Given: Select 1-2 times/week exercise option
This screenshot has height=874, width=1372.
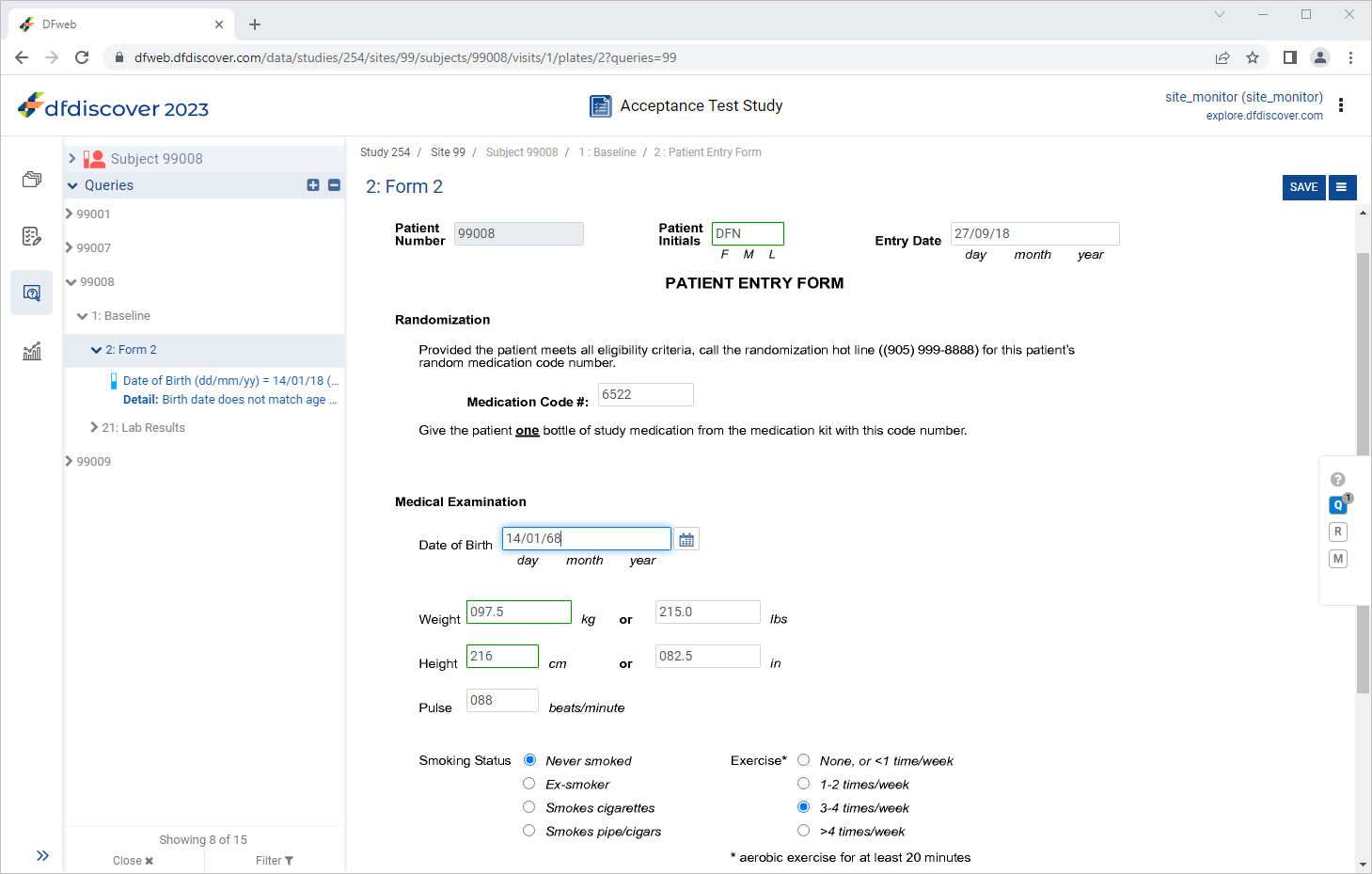Looking at the screenshot, I should (803, 784).
